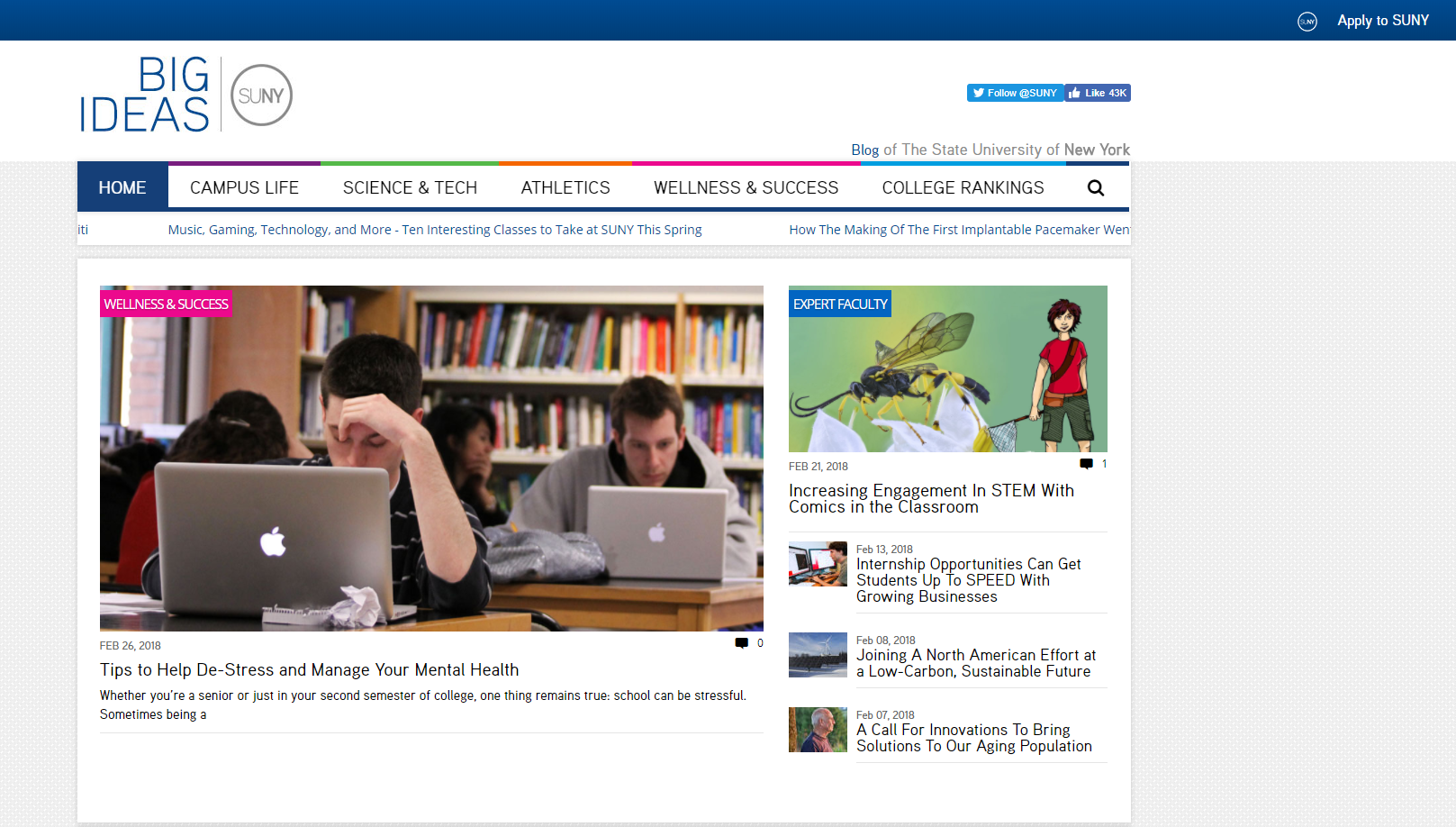Click the SUNY circular logo in top bar
This screenshot has width=1456, height=827.
(x=1307, y=21)
